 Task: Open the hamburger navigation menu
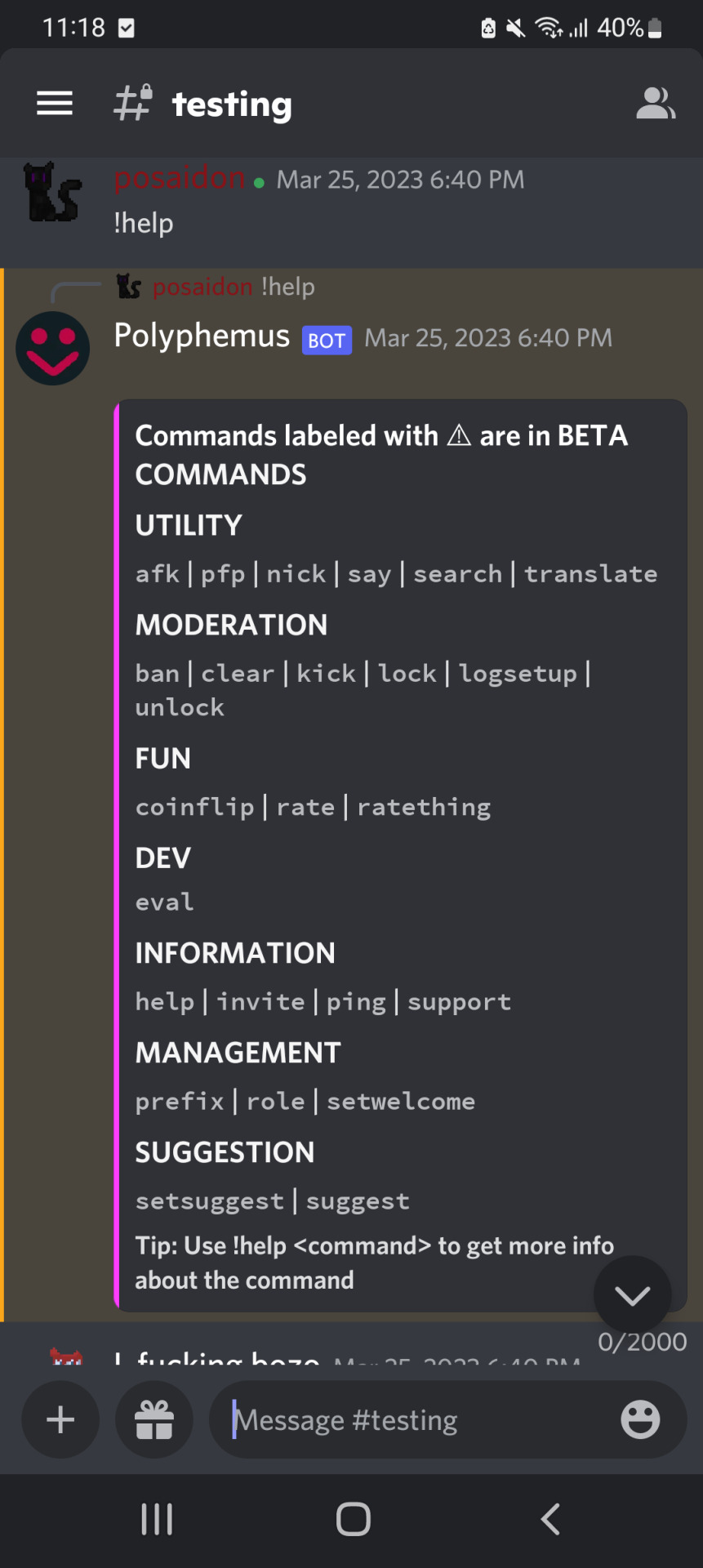(x=55, y=104)
